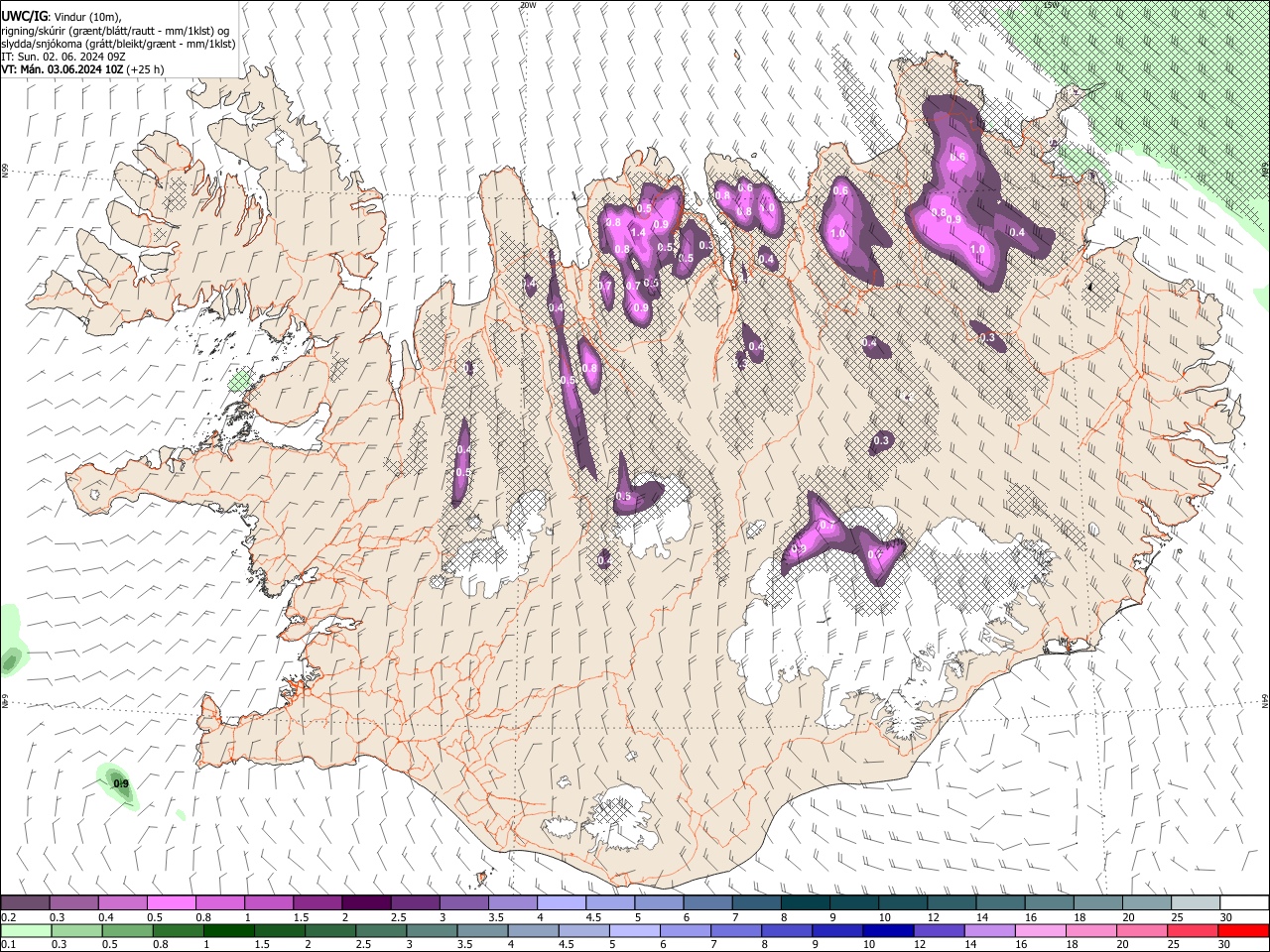1270x952 pixels.
Task: Click the bold UWC/IG title text
Action: (x=24, y=17)
